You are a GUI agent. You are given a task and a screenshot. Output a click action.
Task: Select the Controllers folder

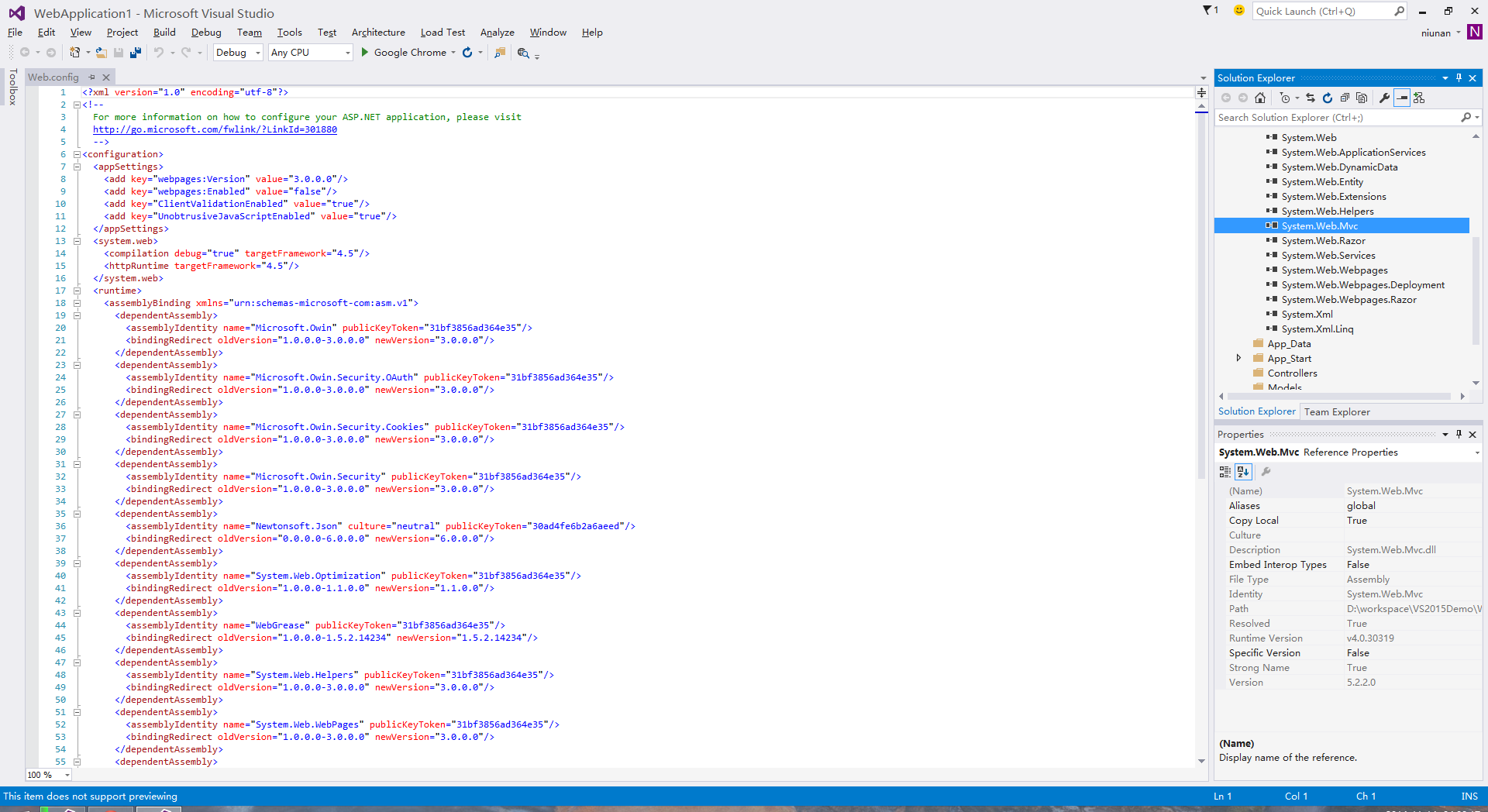click(1292, 373)
